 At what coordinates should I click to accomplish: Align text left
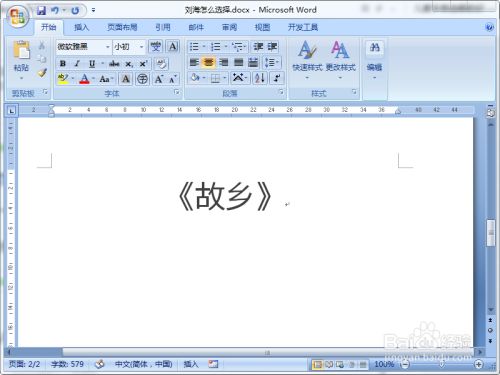pyautogui.click(x=194, y=62)
